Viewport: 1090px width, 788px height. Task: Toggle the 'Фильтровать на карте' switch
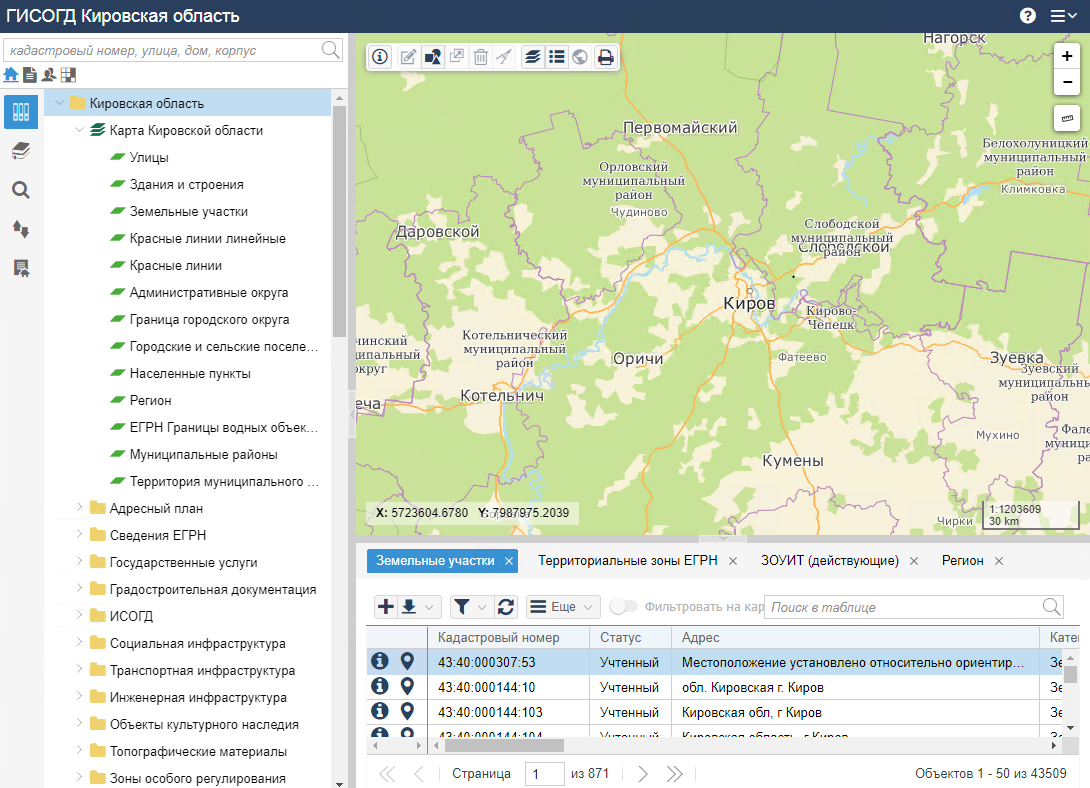pos(623,607)
